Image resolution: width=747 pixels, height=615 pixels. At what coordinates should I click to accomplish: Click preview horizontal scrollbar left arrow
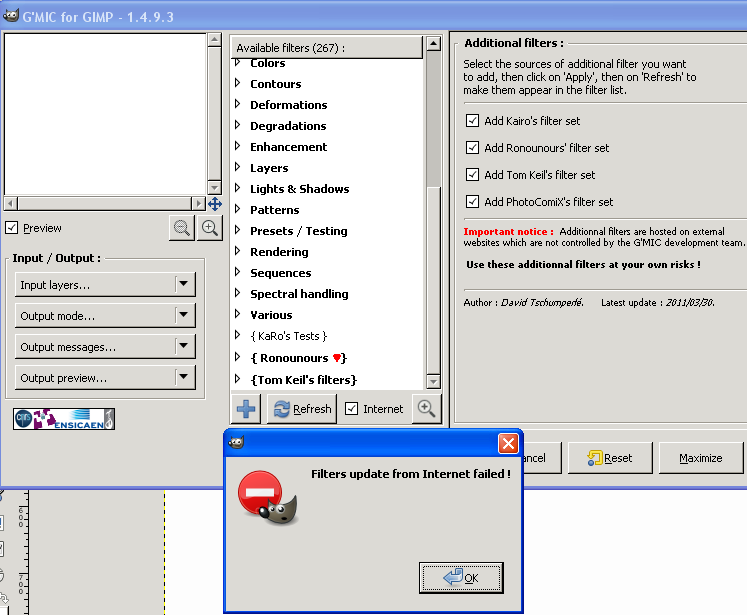pos(10,203)
